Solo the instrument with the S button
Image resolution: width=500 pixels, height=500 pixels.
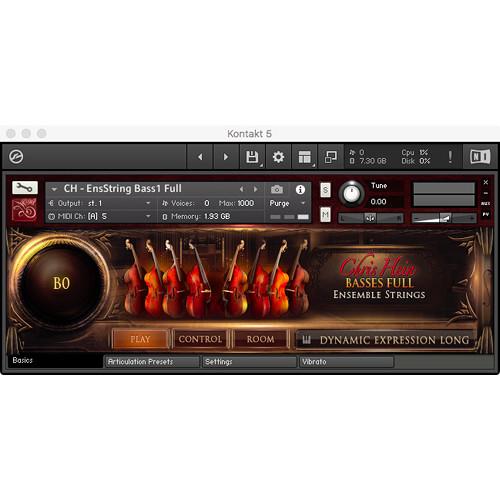pyautogui.click(x=325, y=190)
